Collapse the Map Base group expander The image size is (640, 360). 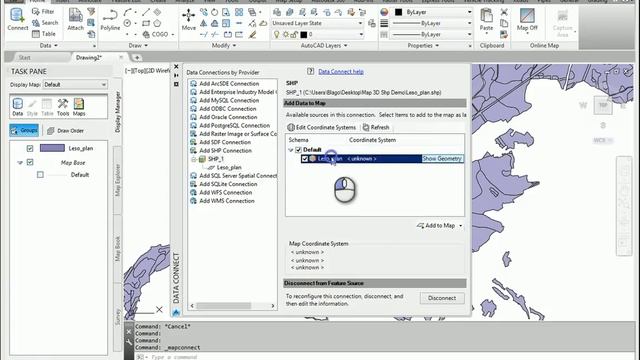tap(20, 162)
